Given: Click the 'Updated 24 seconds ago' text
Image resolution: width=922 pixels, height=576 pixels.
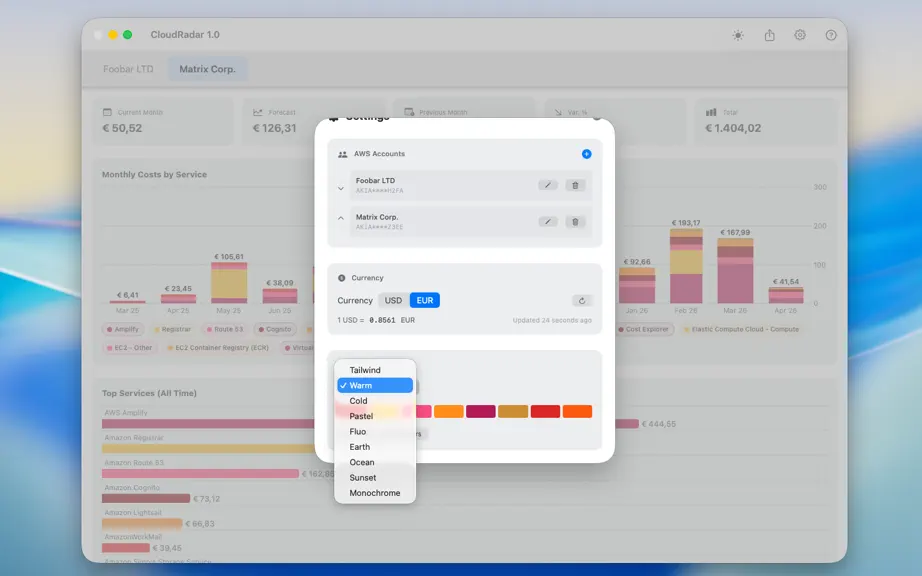Looking at the screenshot, I should [552, 320].
